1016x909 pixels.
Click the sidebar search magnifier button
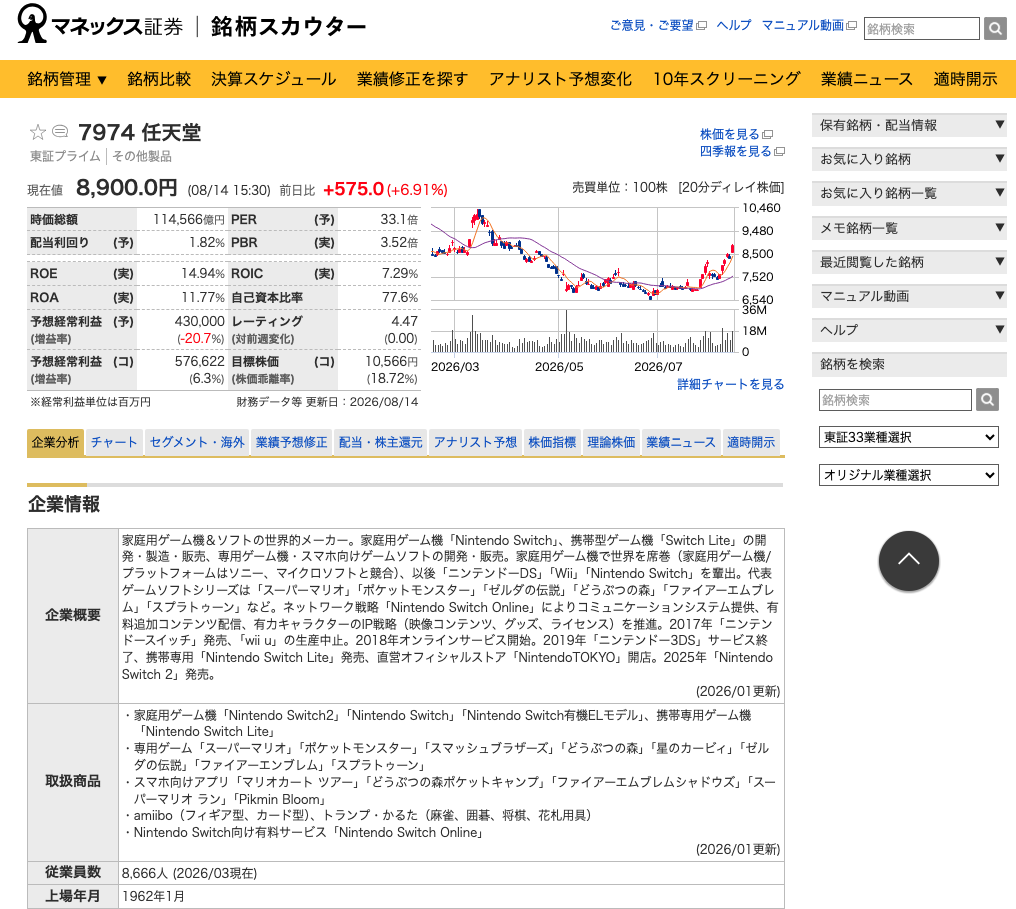[987, 400]
